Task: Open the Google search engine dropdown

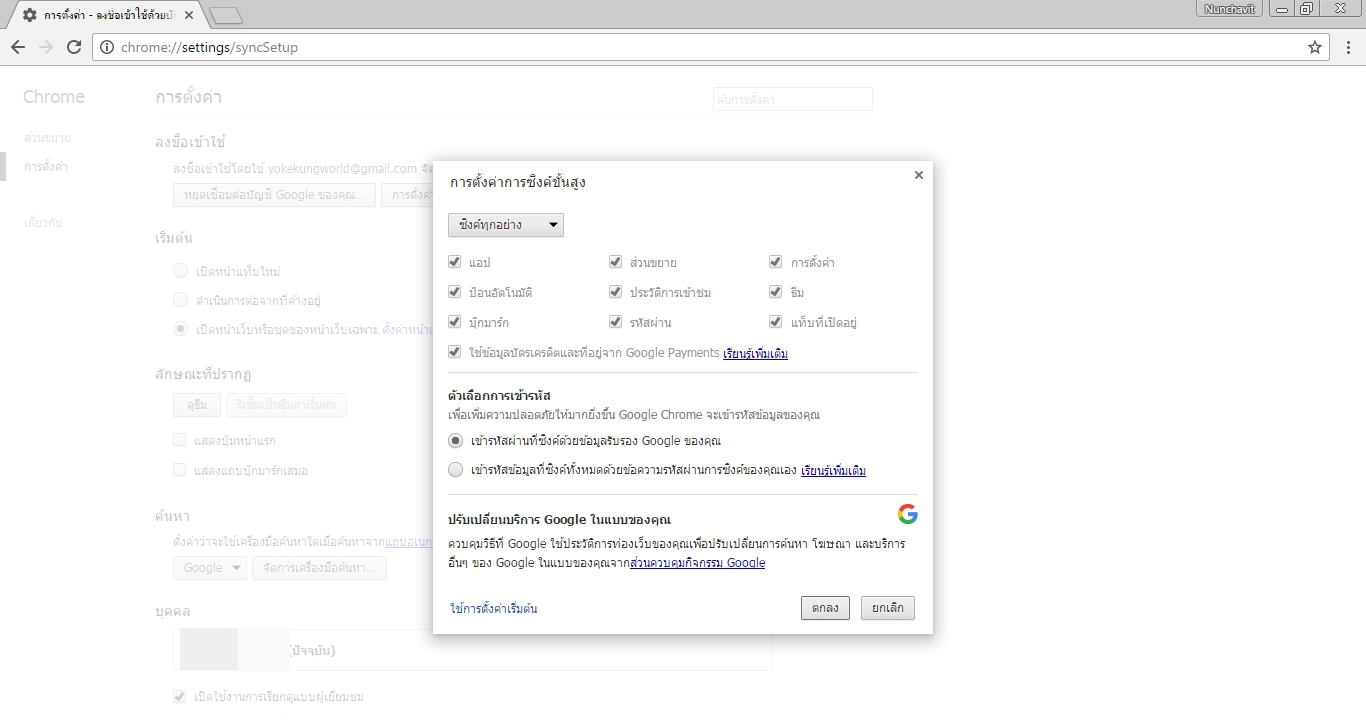Action: [x=210, y=568]
